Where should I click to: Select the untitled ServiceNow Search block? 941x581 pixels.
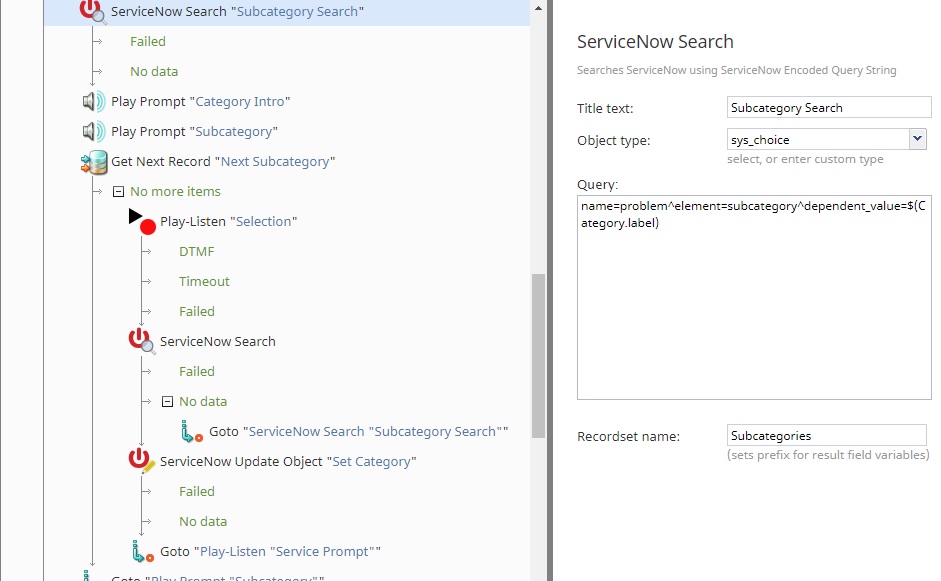[x=218, y=342]
